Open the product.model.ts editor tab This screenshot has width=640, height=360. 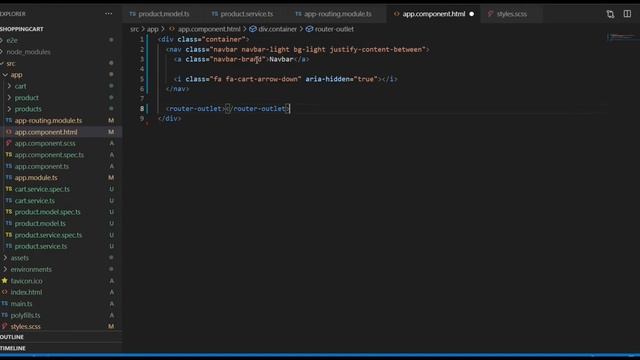coord(160,14)
